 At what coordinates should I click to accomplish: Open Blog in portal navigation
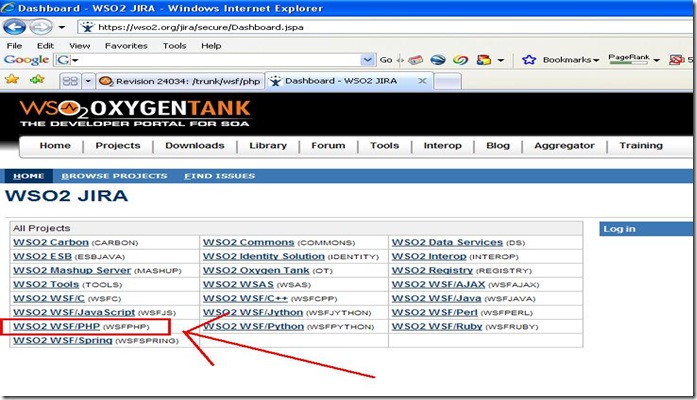498,145
